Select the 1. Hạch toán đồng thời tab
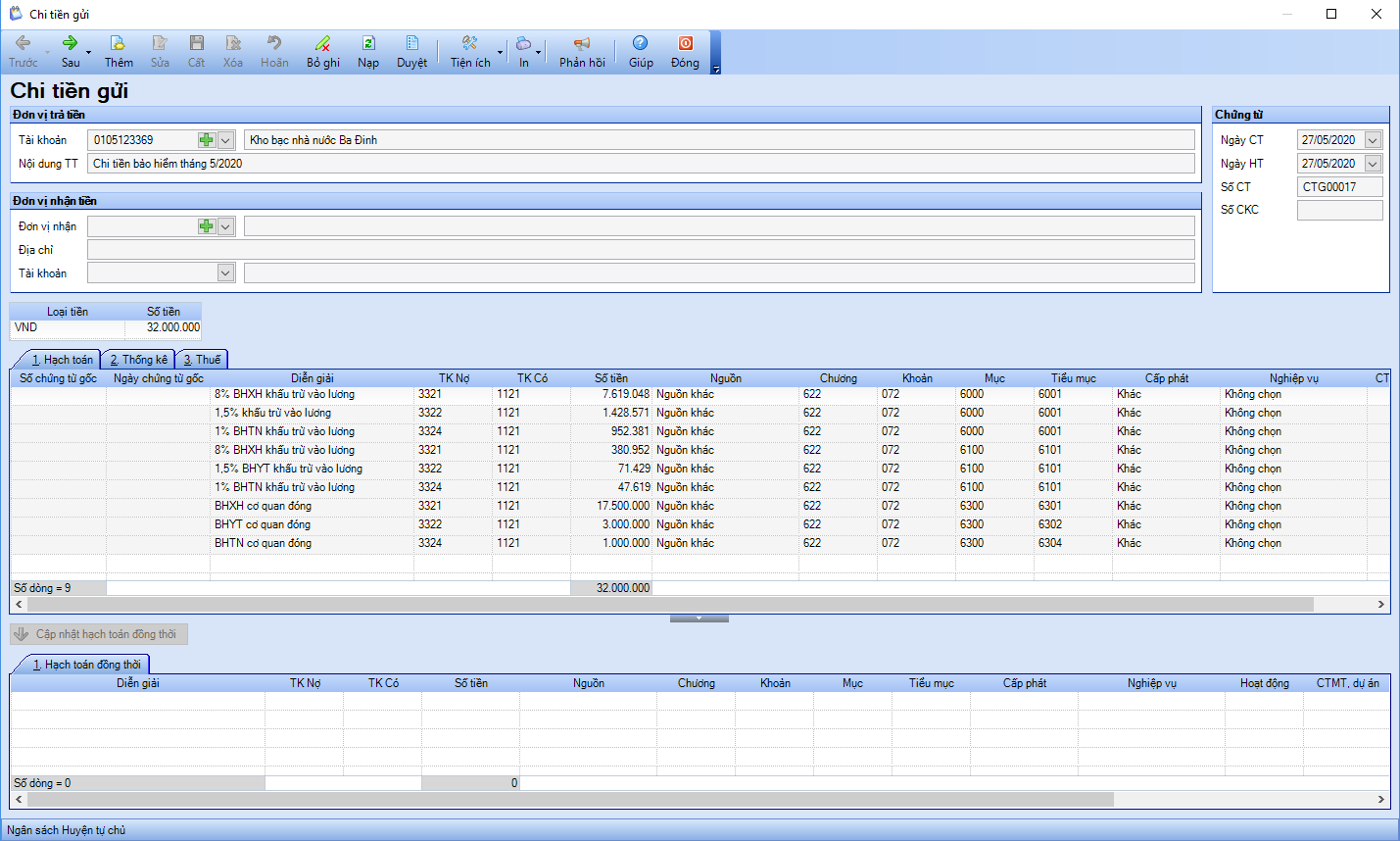 point(86,665)
